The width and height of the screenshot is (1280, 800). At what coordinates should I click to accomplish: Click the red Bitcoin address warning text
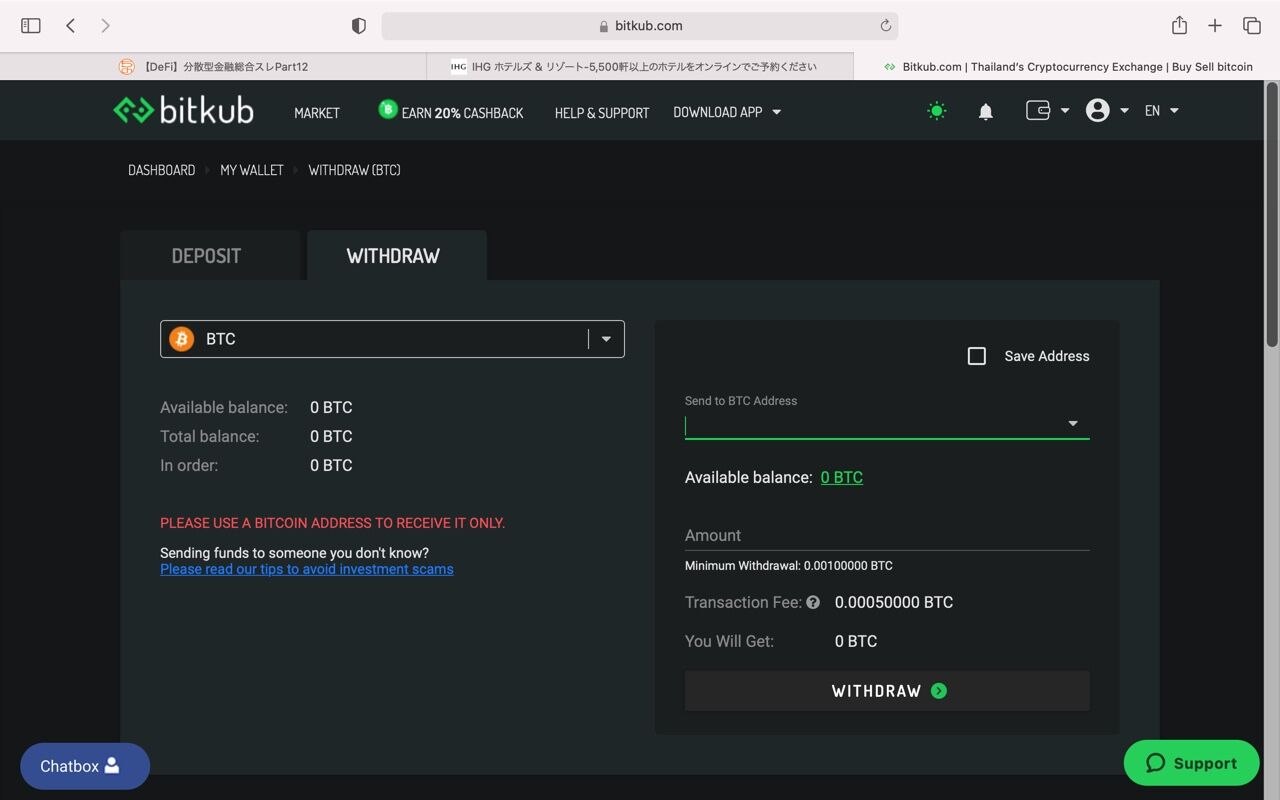pos(333,523)
